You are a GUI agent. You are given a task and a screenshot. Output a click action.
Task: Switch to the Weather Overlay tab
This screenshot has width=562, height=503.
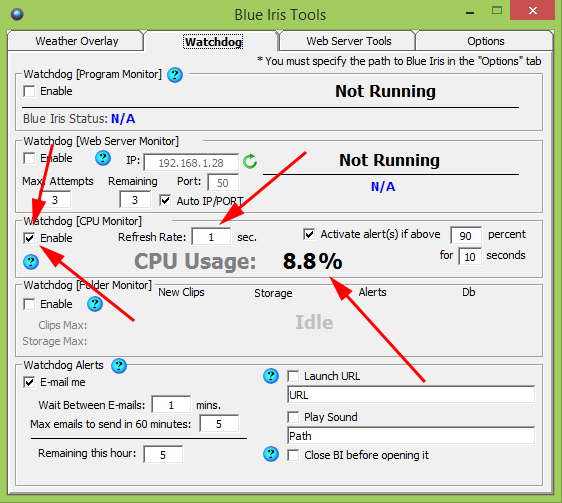click(x=76, y=41)
